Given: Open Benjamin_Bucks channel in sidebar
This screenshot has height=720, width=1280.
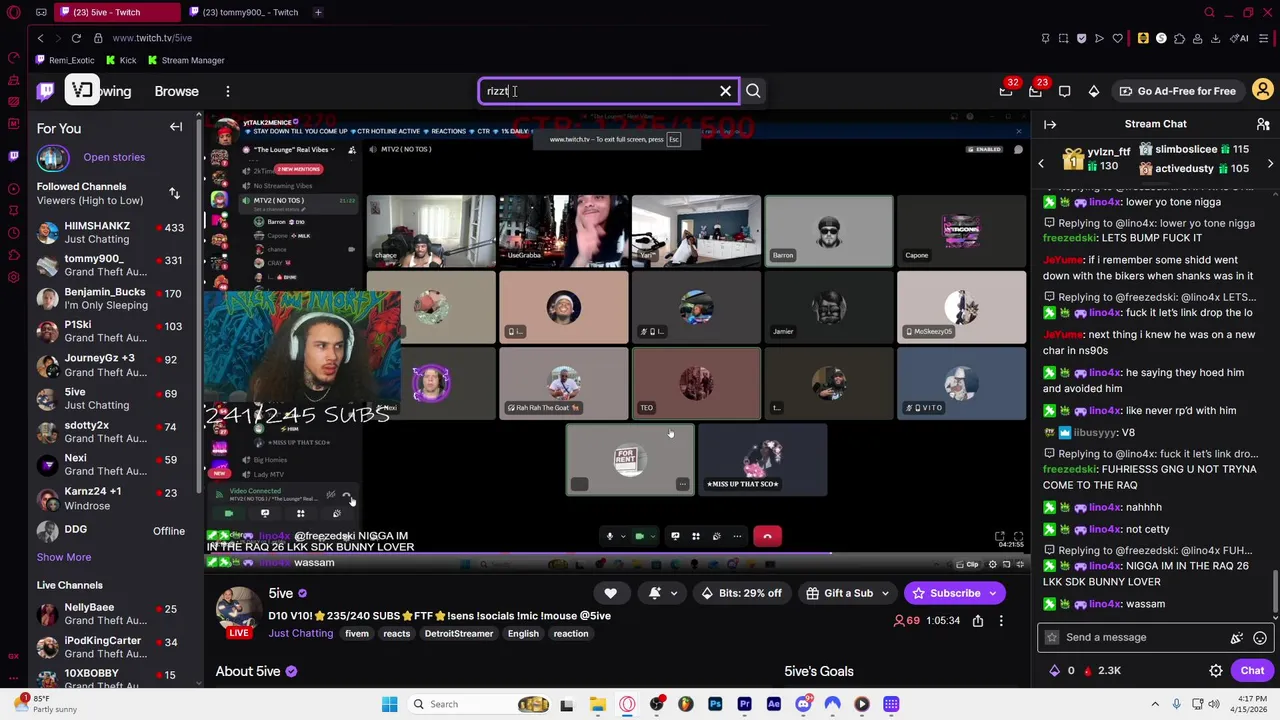Looking at the screenshot, I should pyautogui.click(x=110, y=298).
